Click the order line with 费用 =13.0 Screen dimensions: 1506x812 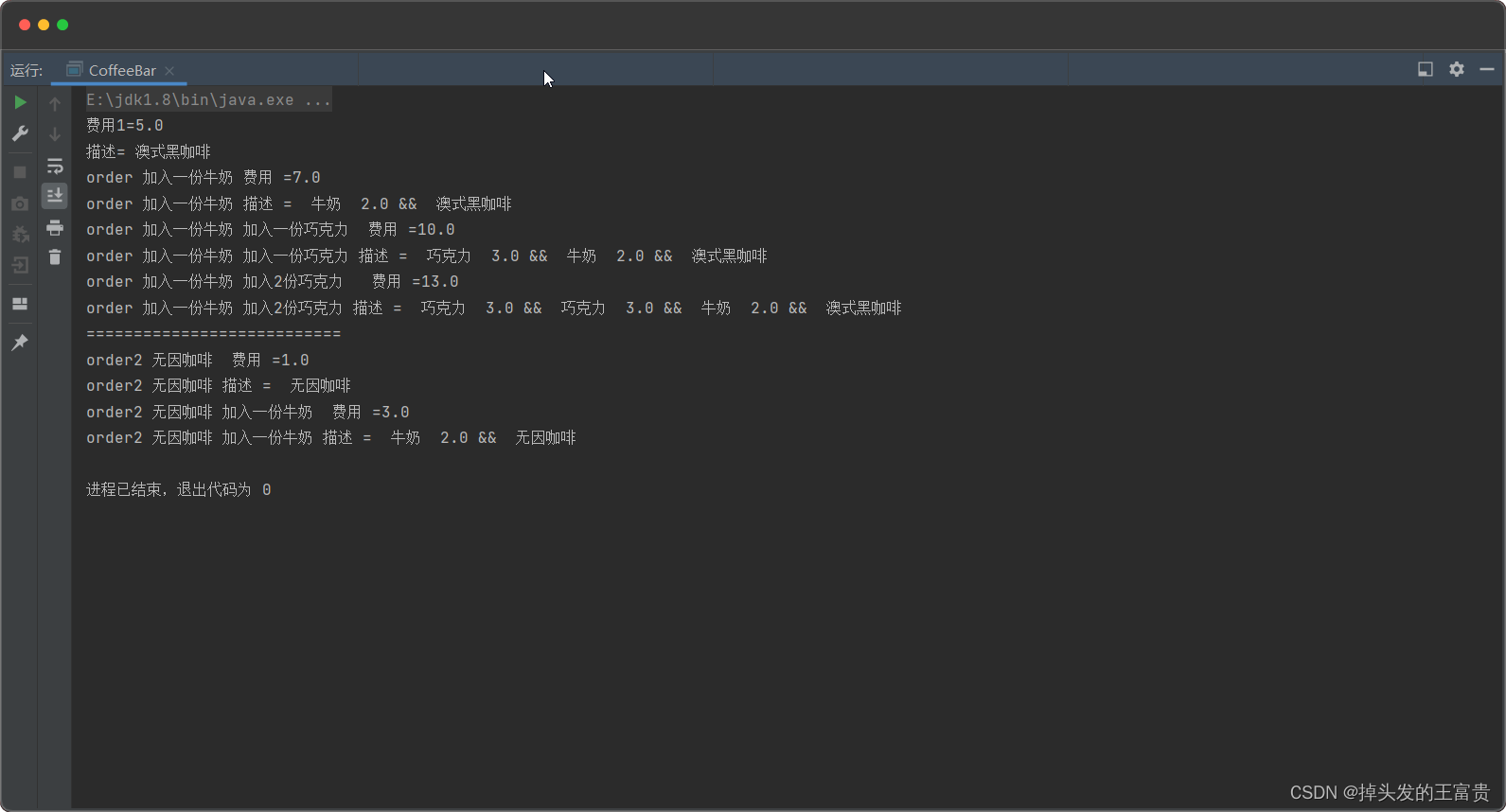(273, 281)
